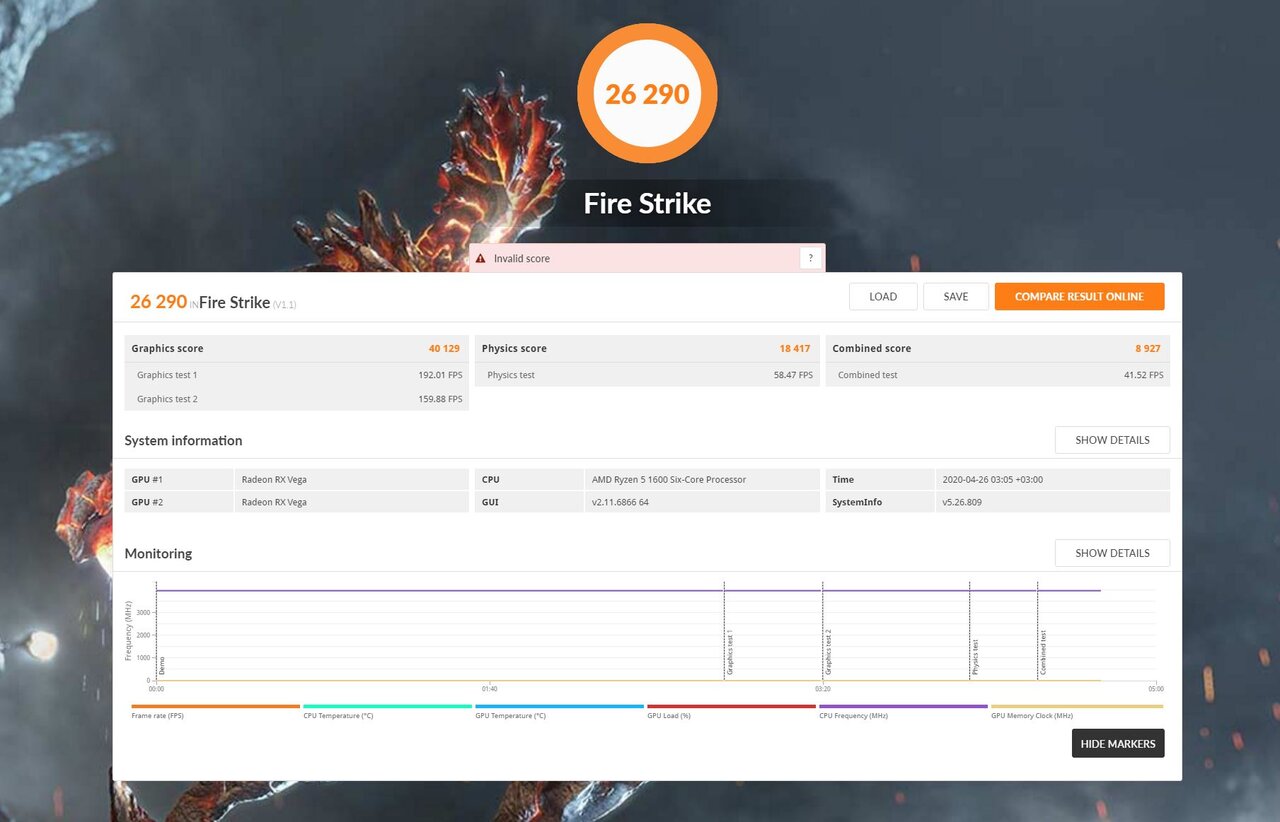Click Graphics test 1 192.01 FPS row
The width and height of the screenshot is (1280, 822).
297,375
